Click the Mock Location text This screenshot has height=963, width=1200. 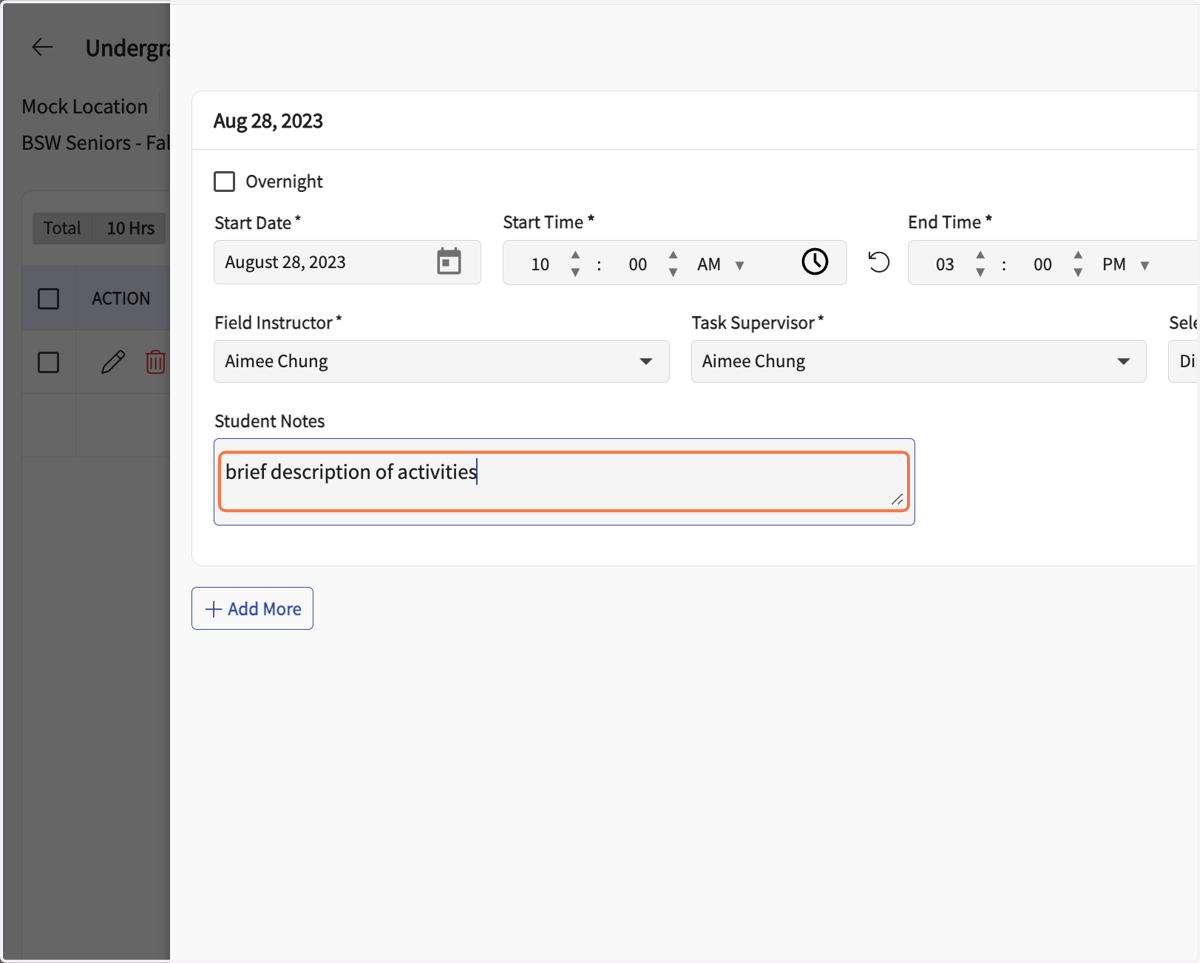85,106
